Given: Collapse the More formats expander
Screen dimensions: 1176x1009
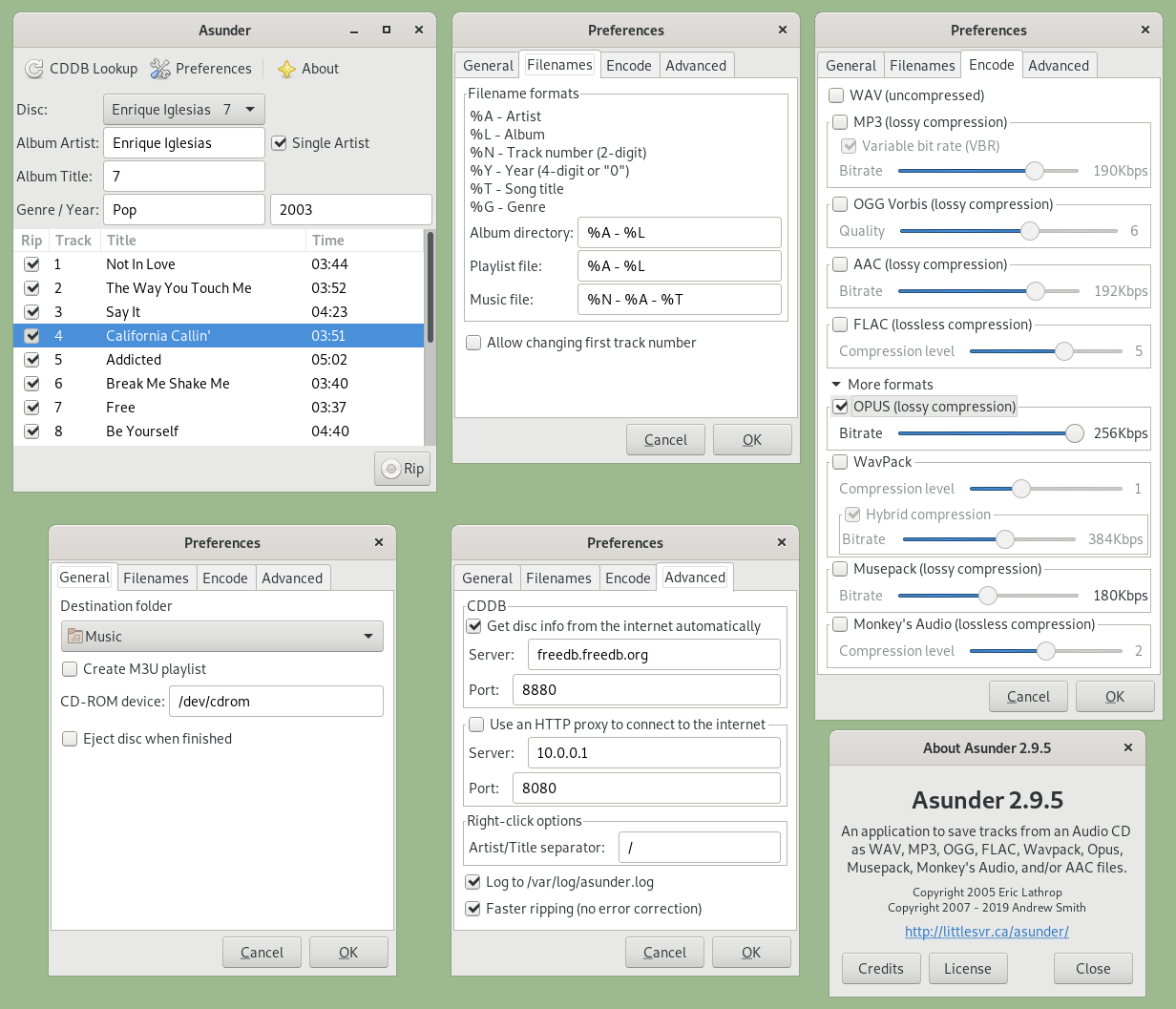Looking at the screenshot, I should pyautogui.click(x=836, y=385).
